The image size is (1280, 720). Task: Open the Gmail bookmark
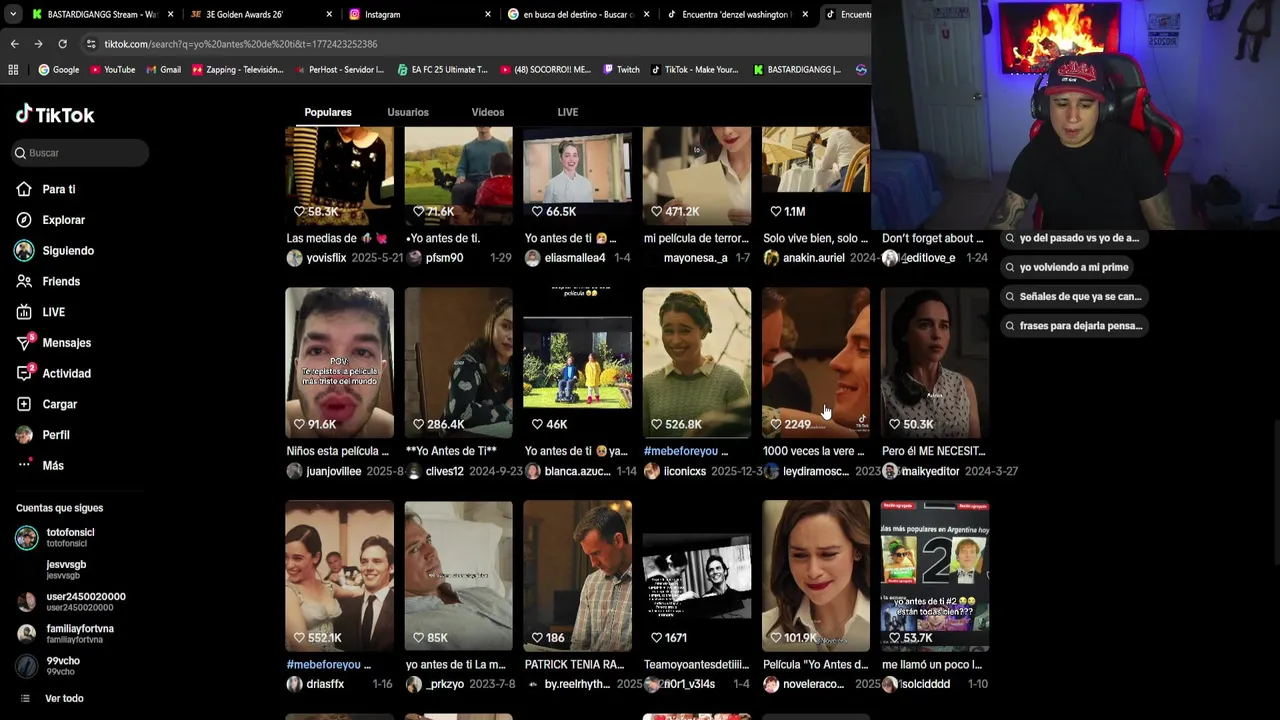click(163, 70)
